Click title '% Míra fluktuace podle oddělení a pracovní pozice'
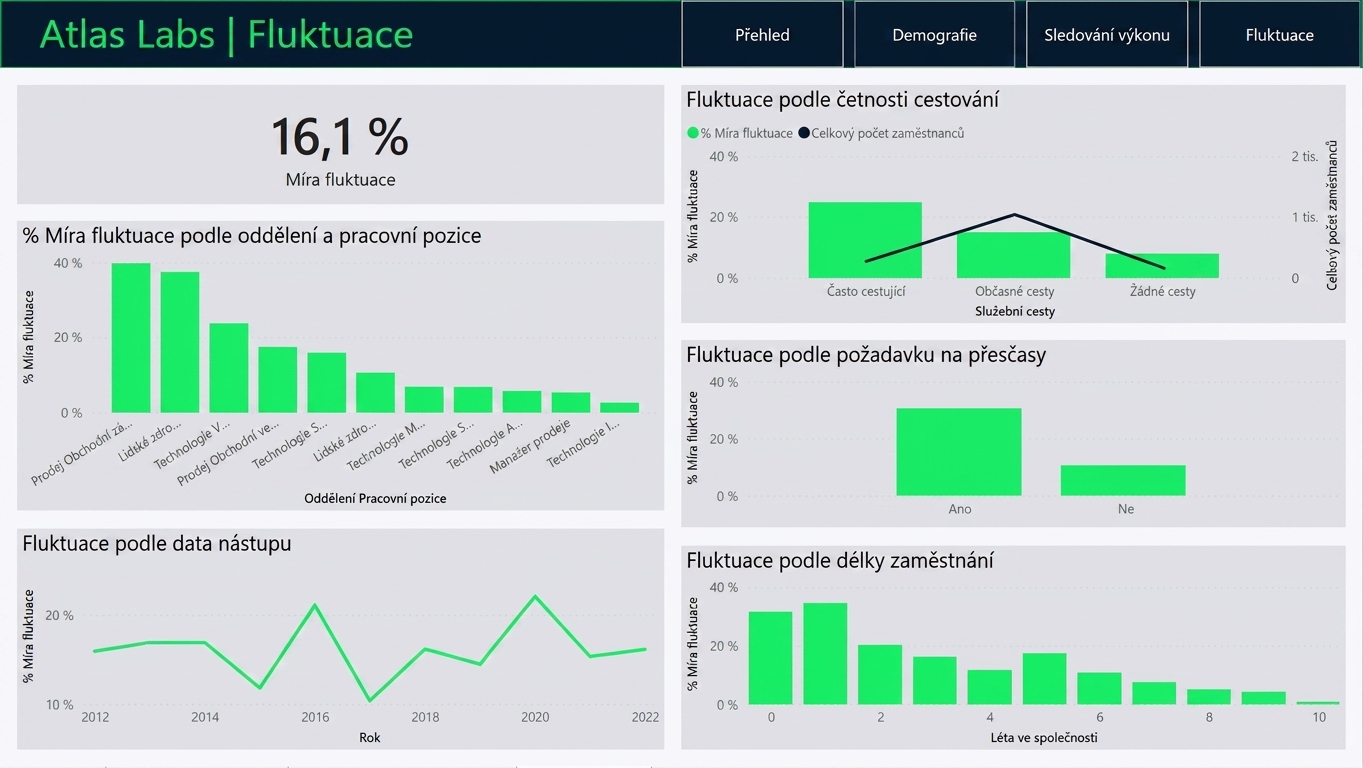Image resolution: width=1363 pixels, height=768 pixels. (x=252, y=236)
